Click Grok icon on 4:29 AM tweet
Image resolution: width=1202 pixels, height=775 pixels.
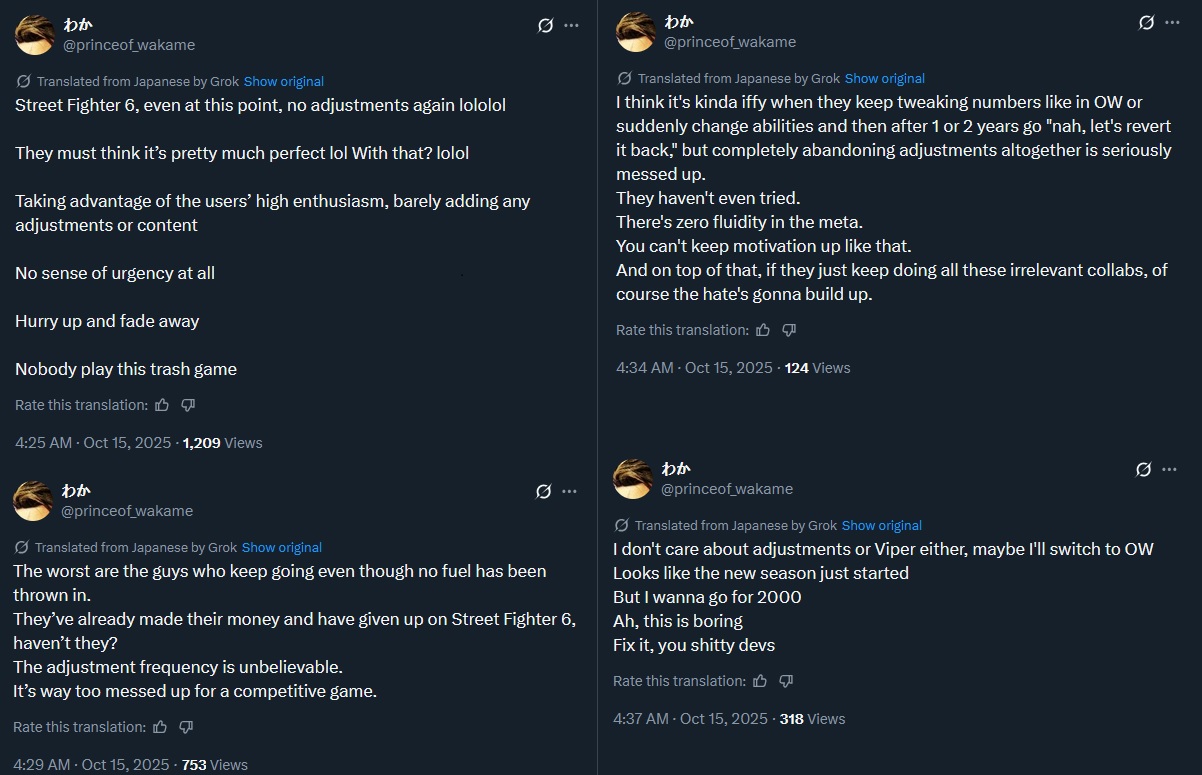click(x=543, y=491)
